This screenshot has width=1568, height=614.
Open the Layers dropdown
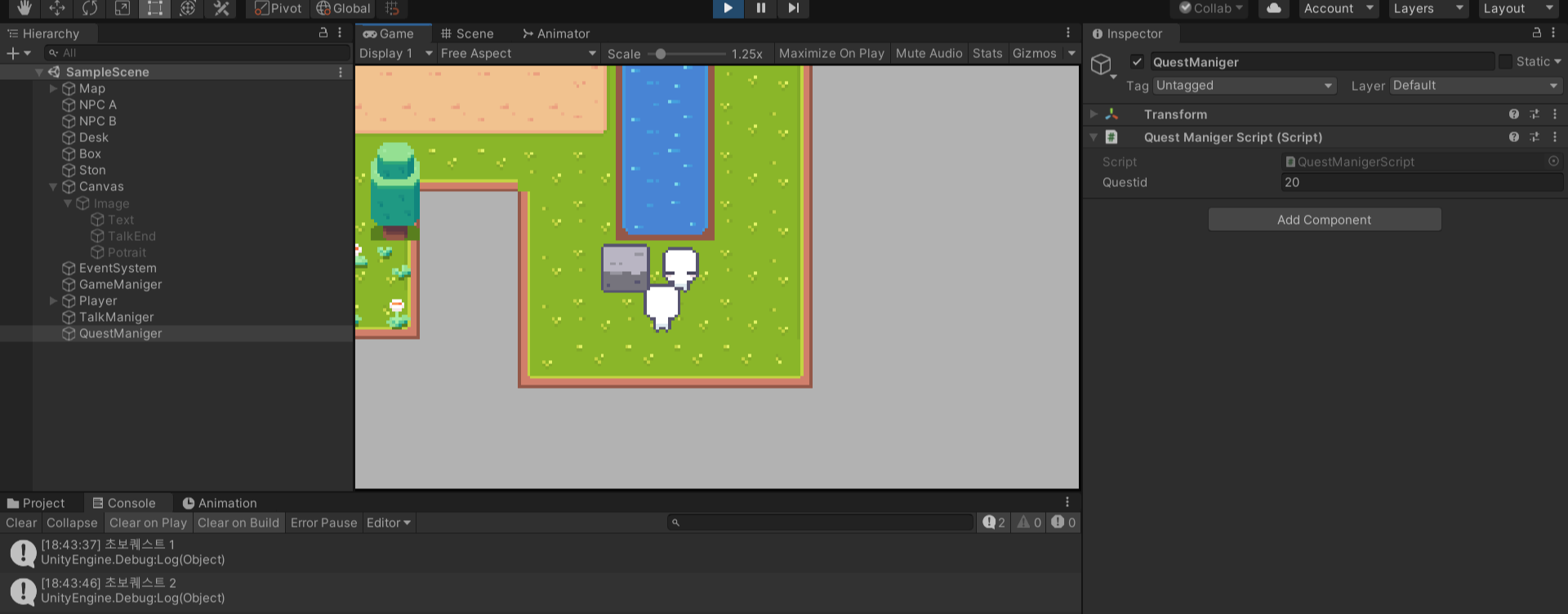click(x=1428, y=8)
